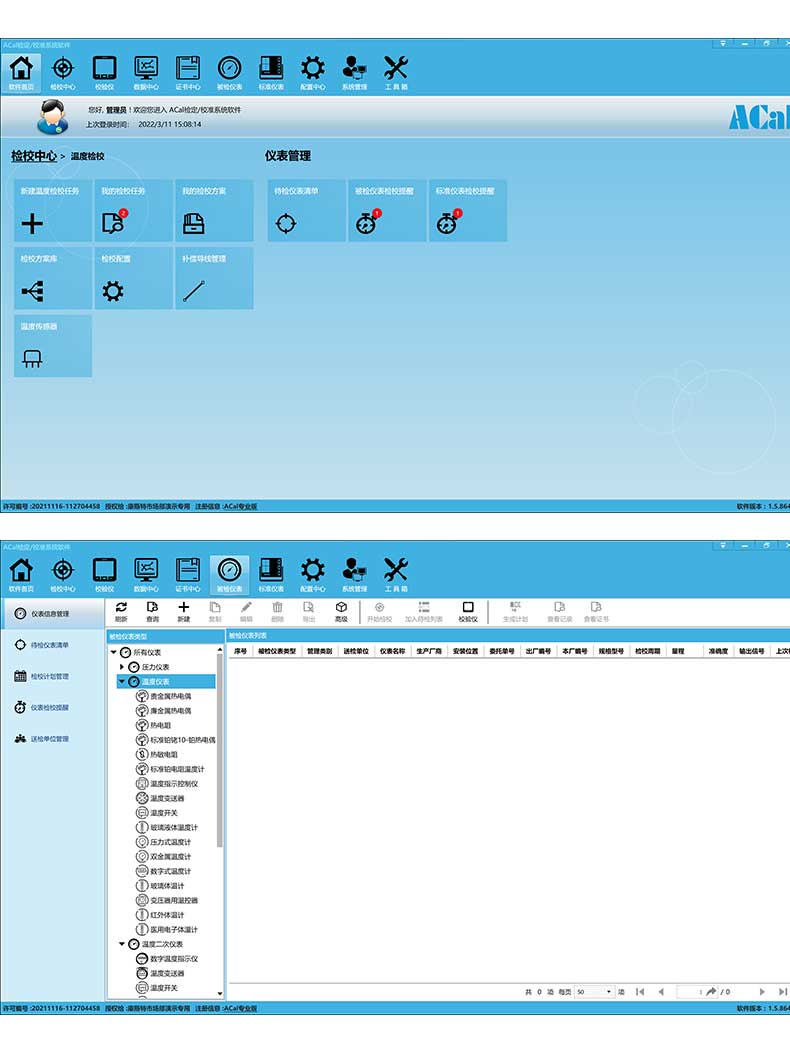This screenshot has width=790, height=1061.
Task: Expand the 压力仪表 tree node arrow
Action: click(x=123, y=666)
